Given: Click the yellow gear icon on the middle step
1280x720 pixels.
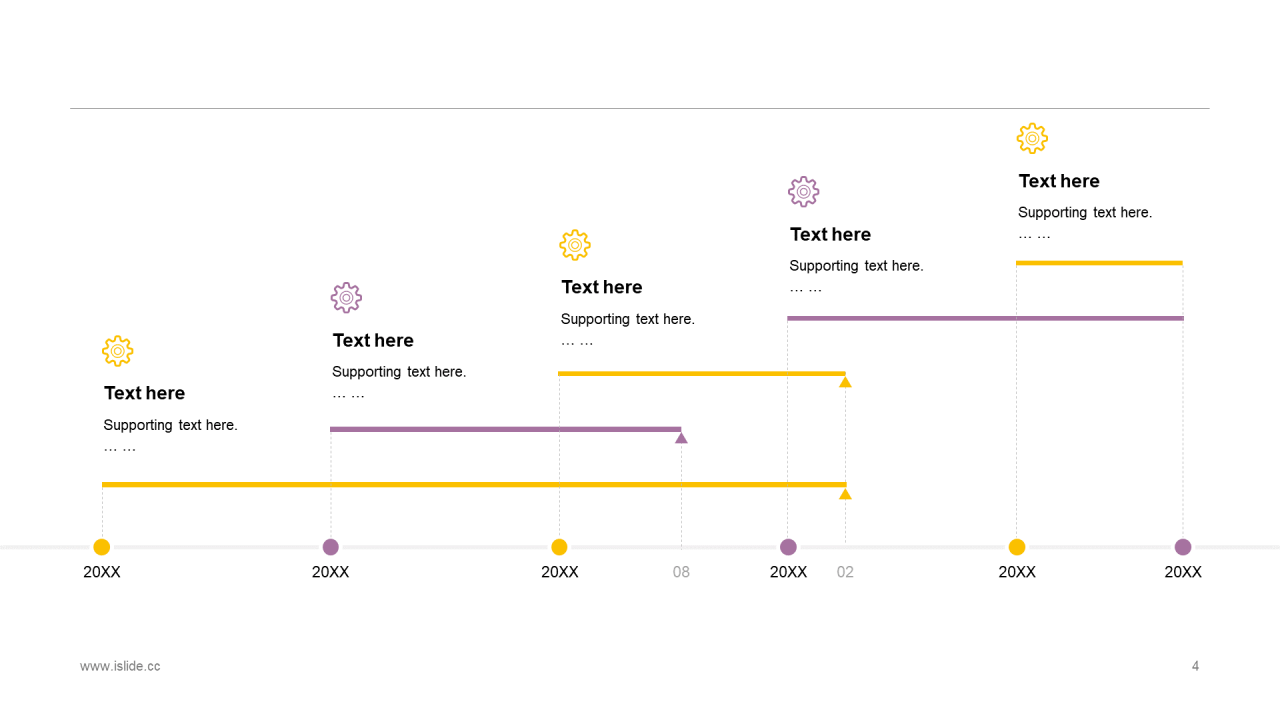Looking at the screenshot, I should tap(575, 245).
